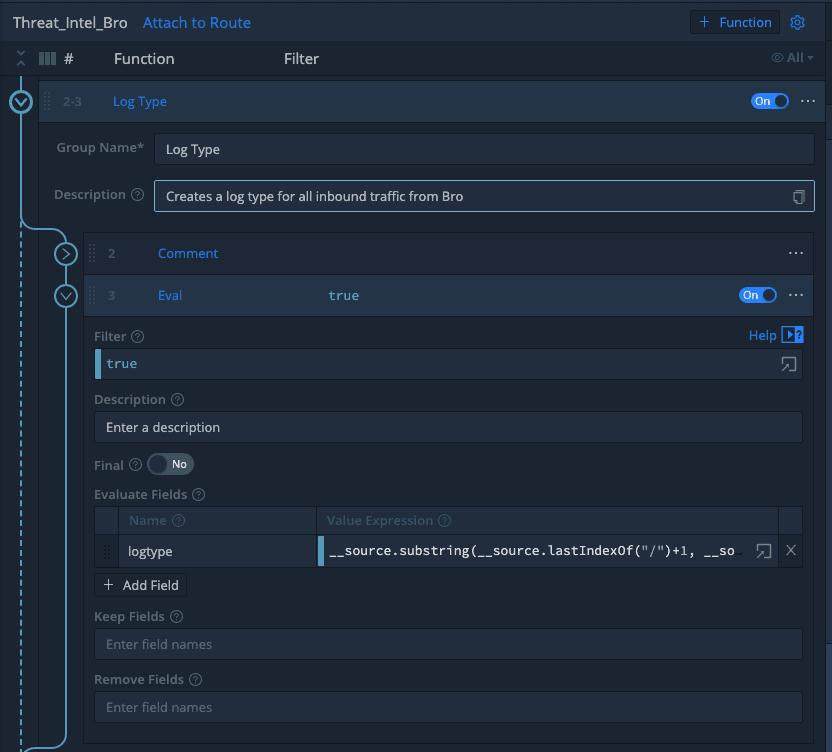Click the add Function button
Screen dimensions: 832x752
[x=735, y=23]
